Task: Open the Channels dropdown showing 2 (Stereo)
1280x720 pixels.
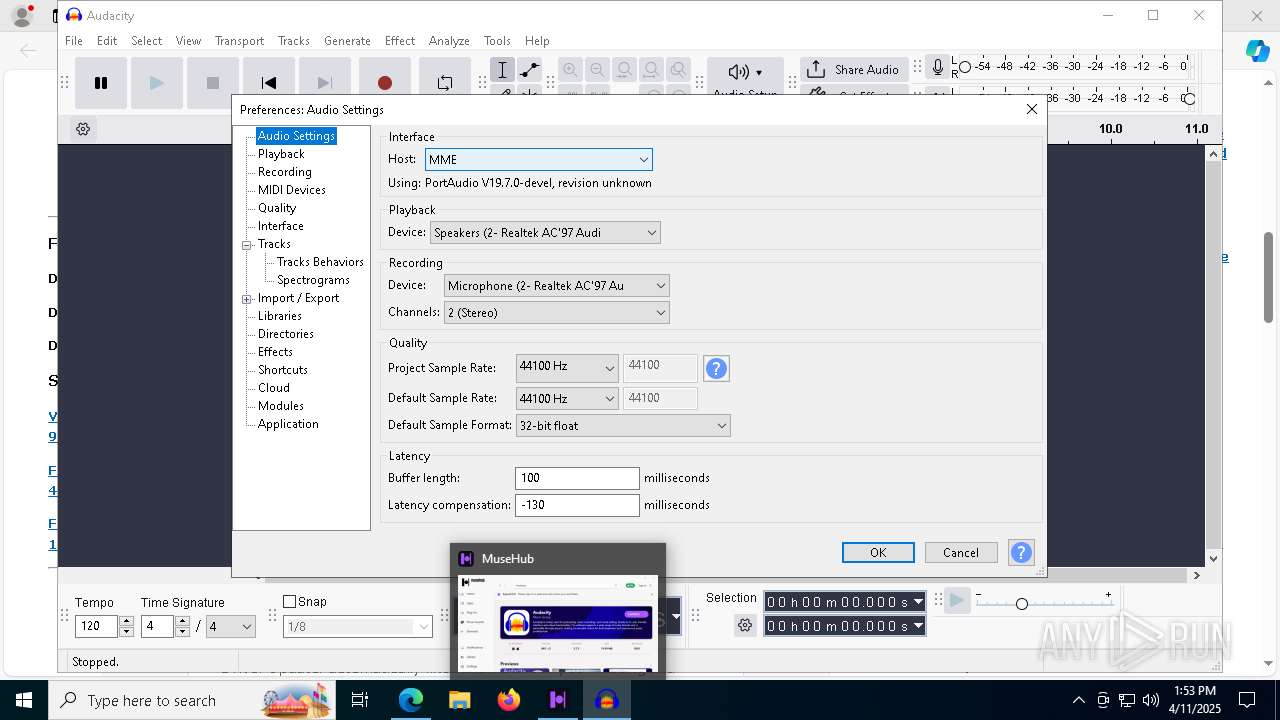Action: pyautogui.click(x=556, y=312)
